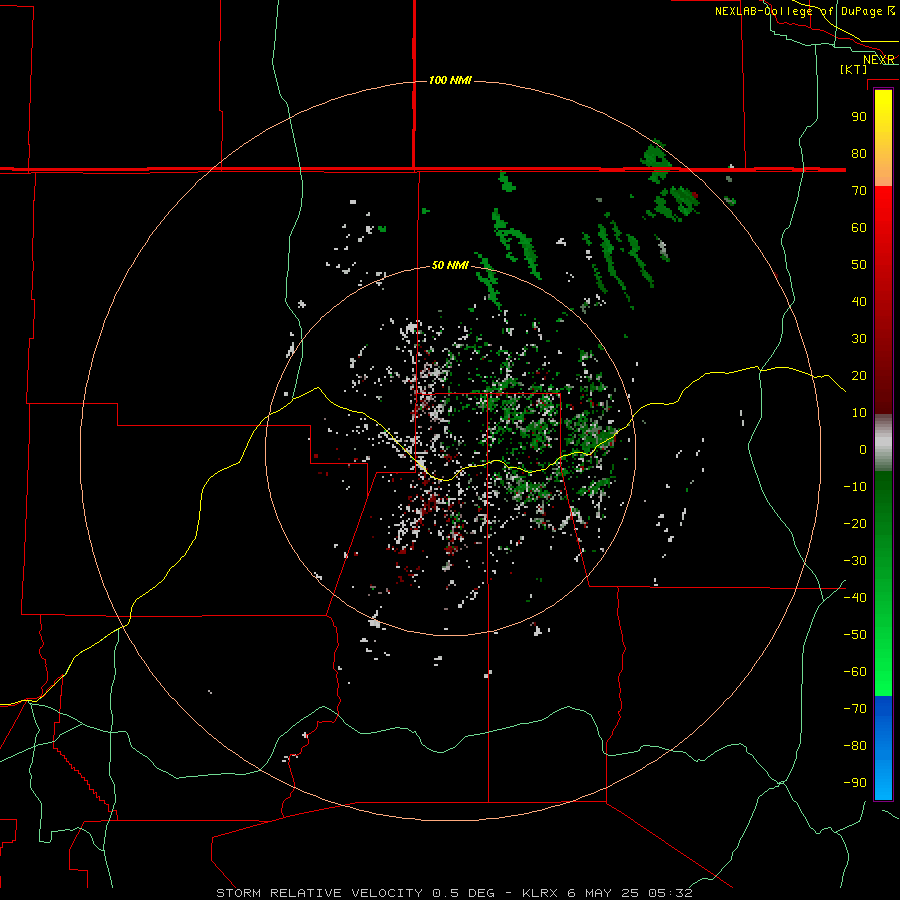Screen dimensions: 900x900
Task: Click the -30 value on the velocity scale
Action: point(855,561)
